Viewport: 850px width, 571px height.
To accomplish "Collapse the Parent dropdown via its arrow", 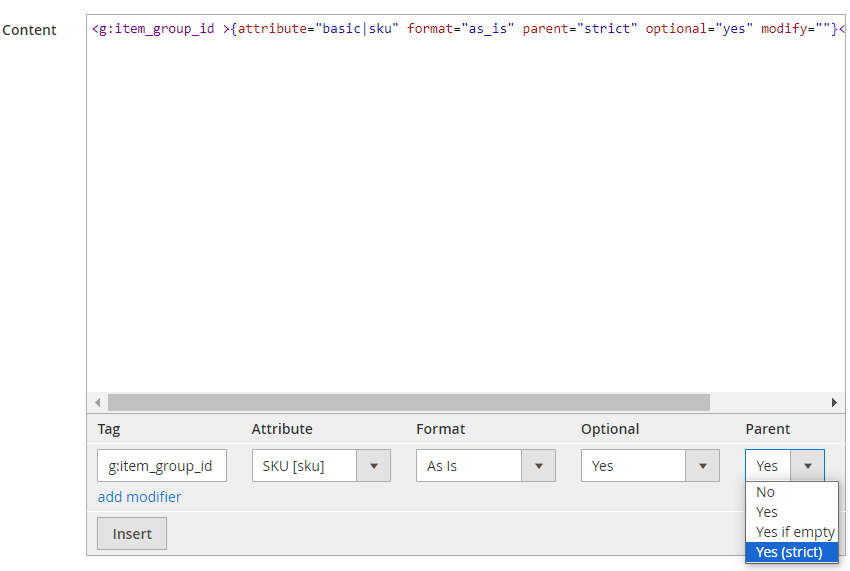I will click(x=808, y=466).
